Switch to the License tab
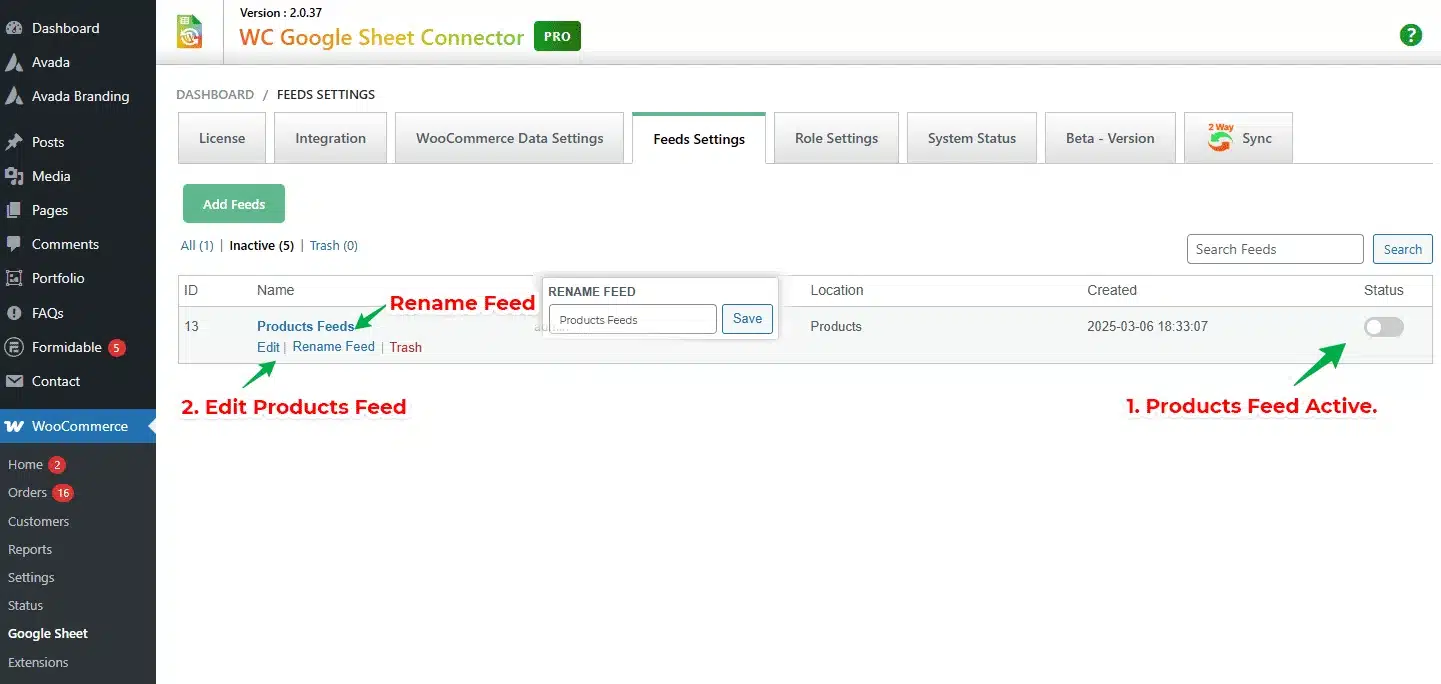 click(221, 138)
